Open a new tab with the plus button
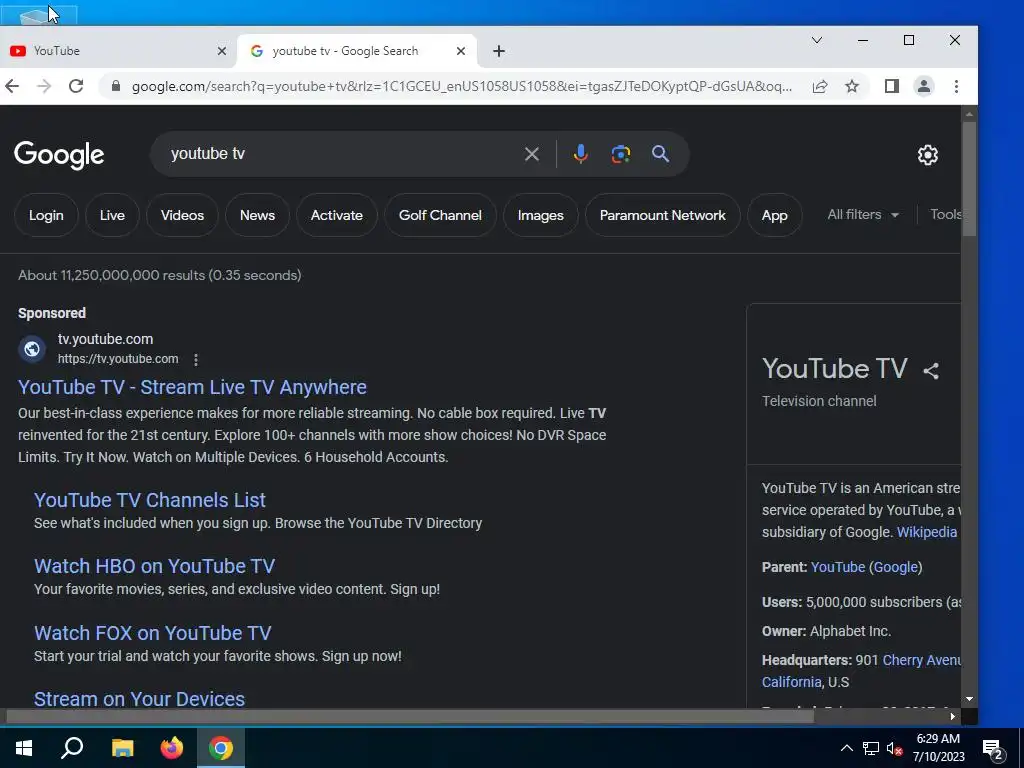1024x768 pixels. tap(499, 51)
